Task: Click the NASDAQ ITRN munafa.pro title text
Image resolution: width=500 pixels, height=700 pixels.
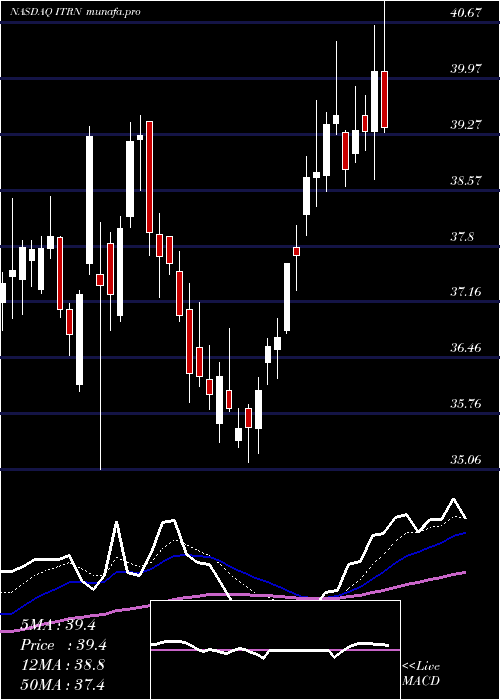Action: 75,12
